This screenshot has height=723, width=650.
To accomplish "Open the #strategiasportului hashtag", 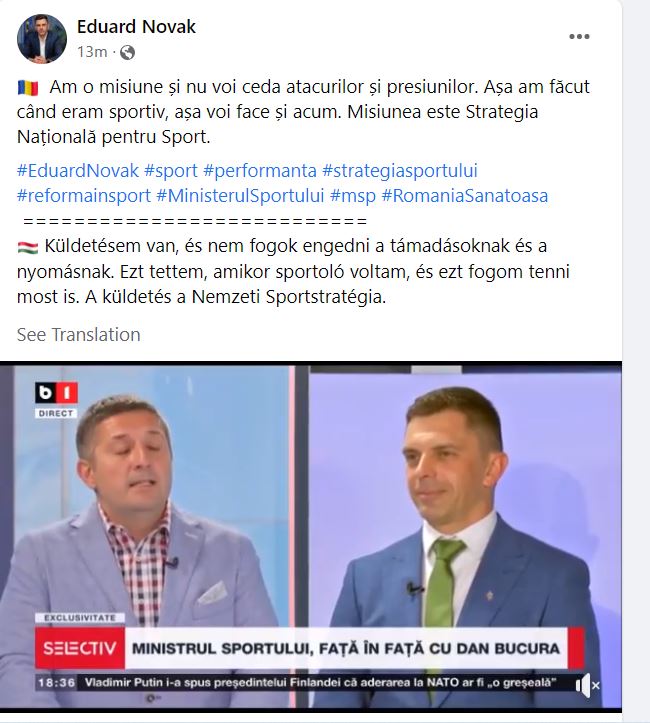I will coord(400,171).
